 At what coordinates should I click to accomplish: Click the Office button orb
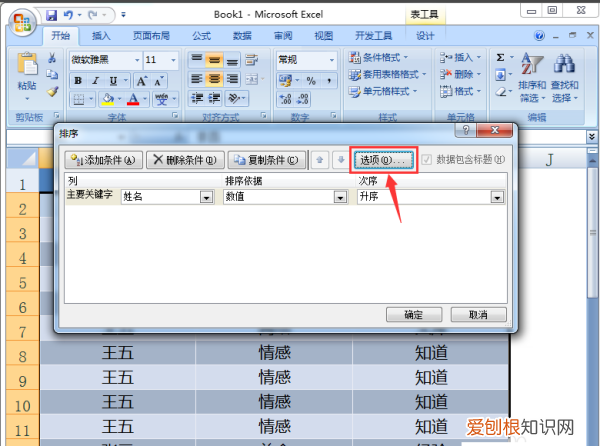(x=23, y=22)
